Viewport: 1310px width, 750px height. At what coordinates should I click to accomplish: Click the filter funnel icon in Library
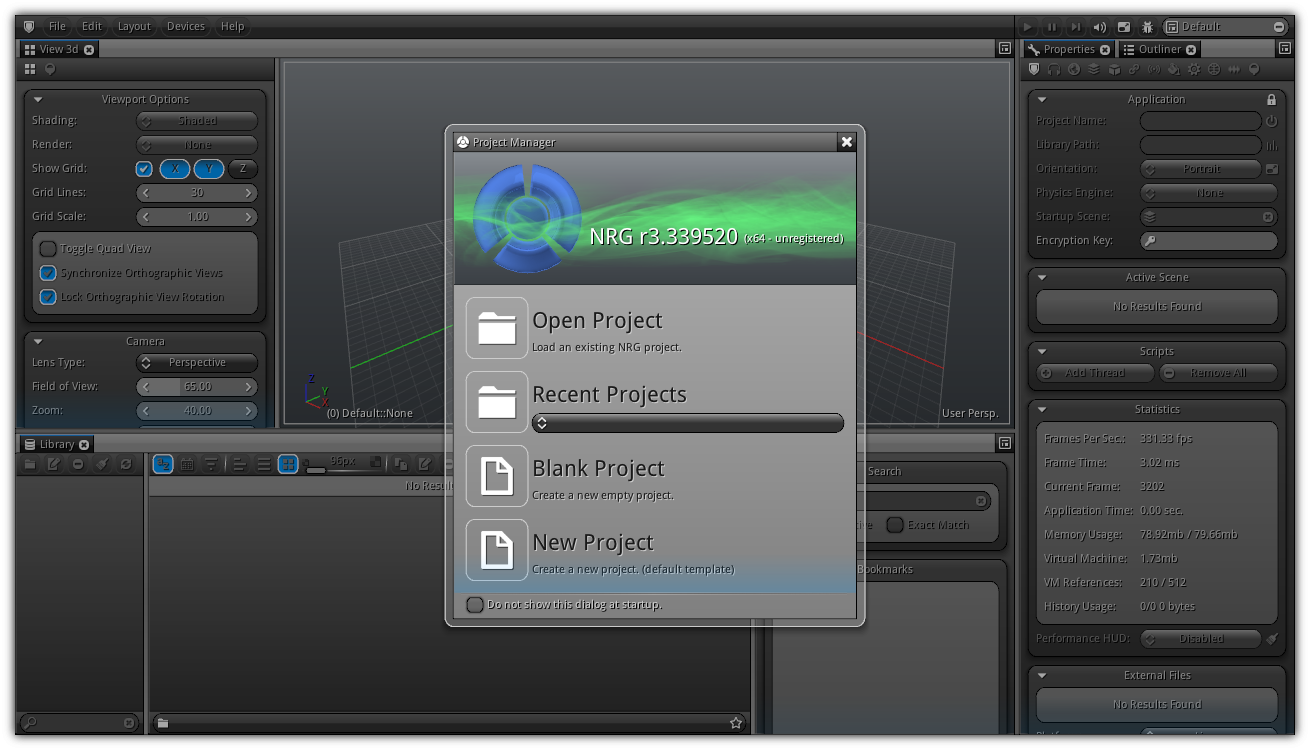211,464
